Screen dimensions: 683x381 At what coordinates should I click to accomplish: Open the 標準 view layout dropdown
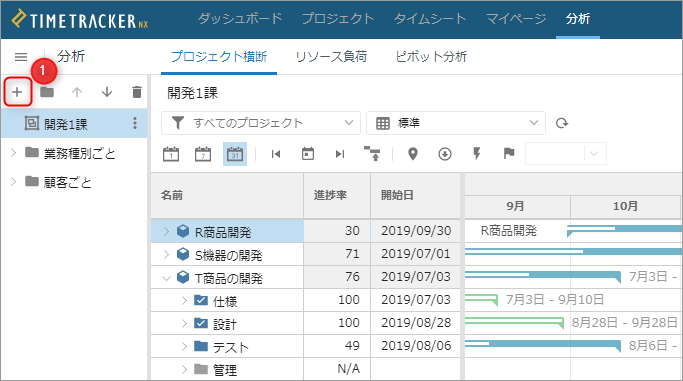click(x=456, y=123)
